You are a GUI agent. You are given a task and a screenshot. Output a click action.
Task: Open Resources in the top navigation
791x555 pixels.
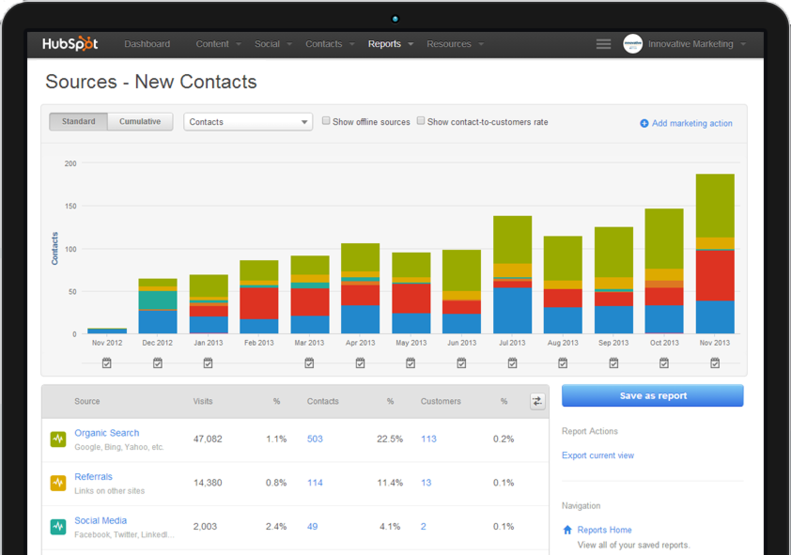(449, 44)
